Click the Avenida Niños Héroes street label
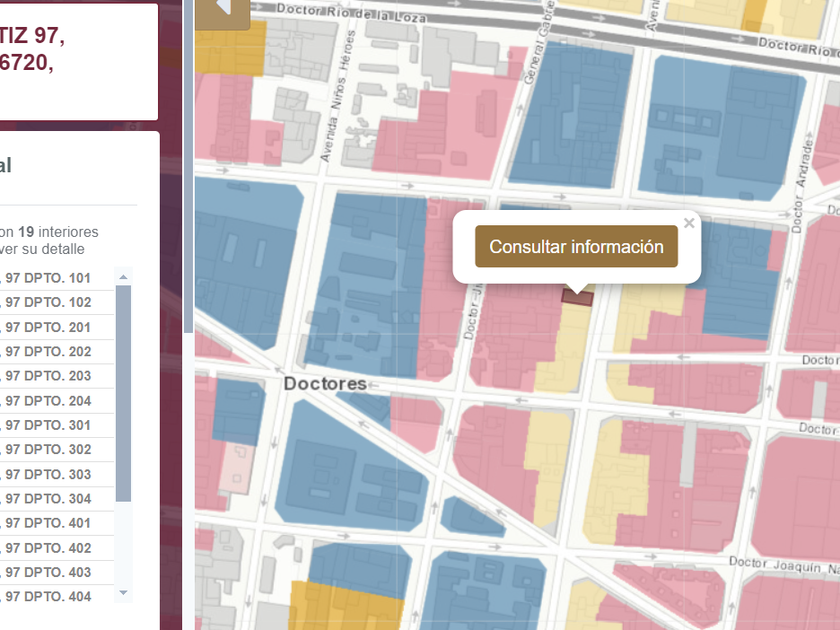The width and height of the screenshot is (840, 630). [339, 96]
